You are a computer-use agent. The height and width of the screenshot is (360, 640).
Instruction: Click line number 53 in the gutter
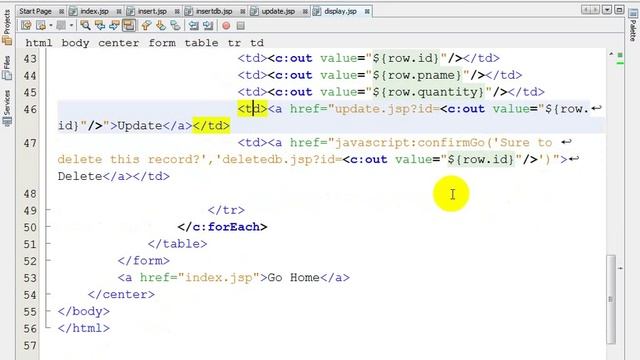pos(30,278)
